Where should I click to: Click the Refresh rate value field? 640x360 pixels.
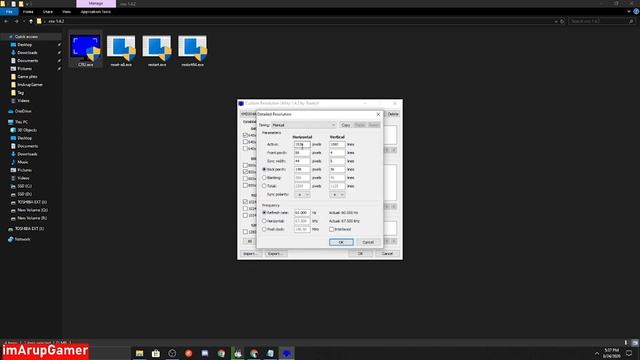pyautogui.click(x=302, y=213)
